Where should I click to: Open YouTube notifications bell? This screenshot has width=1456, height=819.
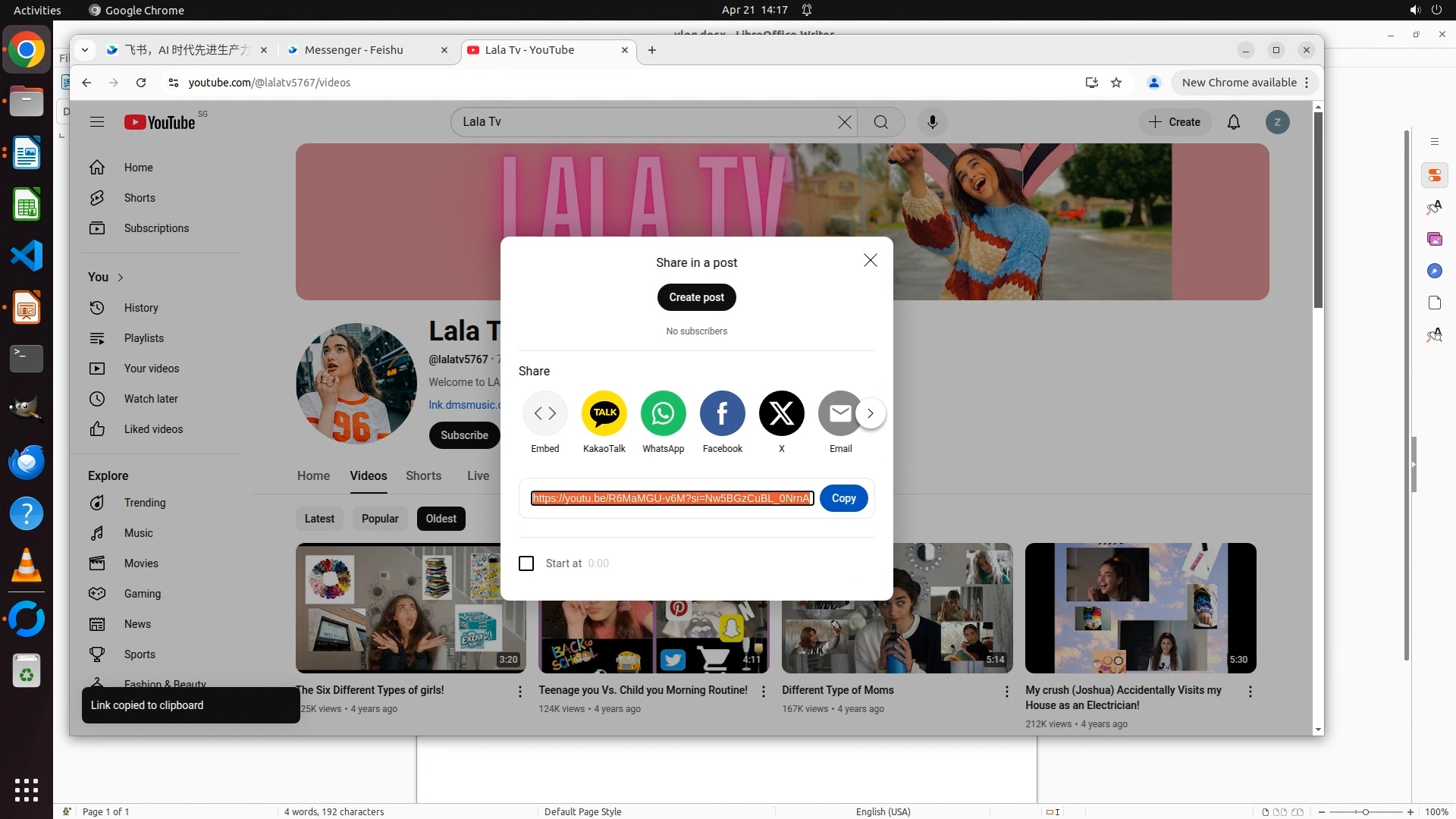(x=1234, y=122)
